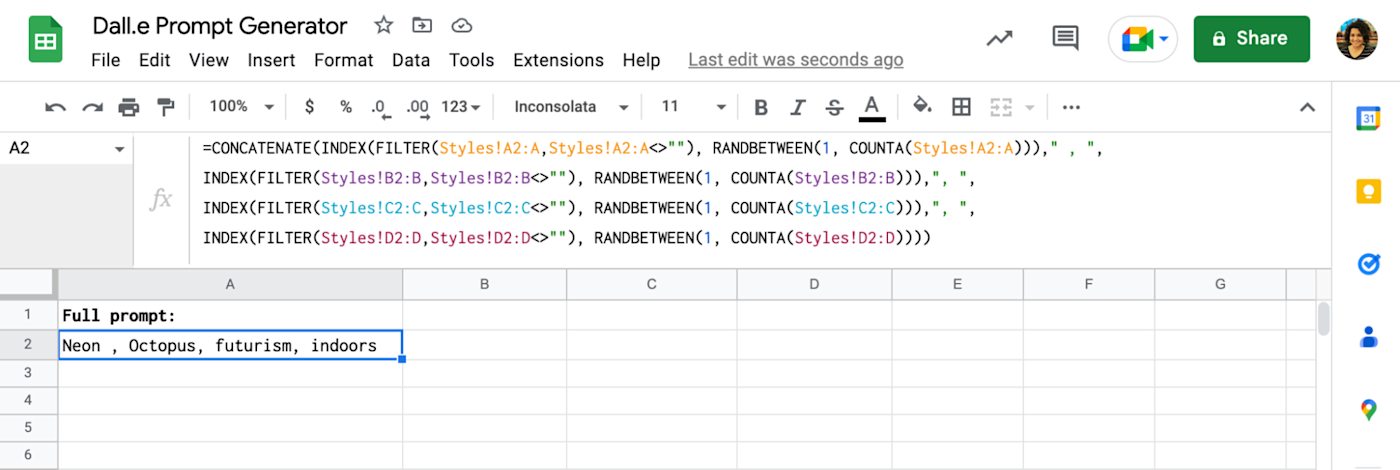Decrease decimal places
The width and height of the screenshot is (1400, 470).
379,107
